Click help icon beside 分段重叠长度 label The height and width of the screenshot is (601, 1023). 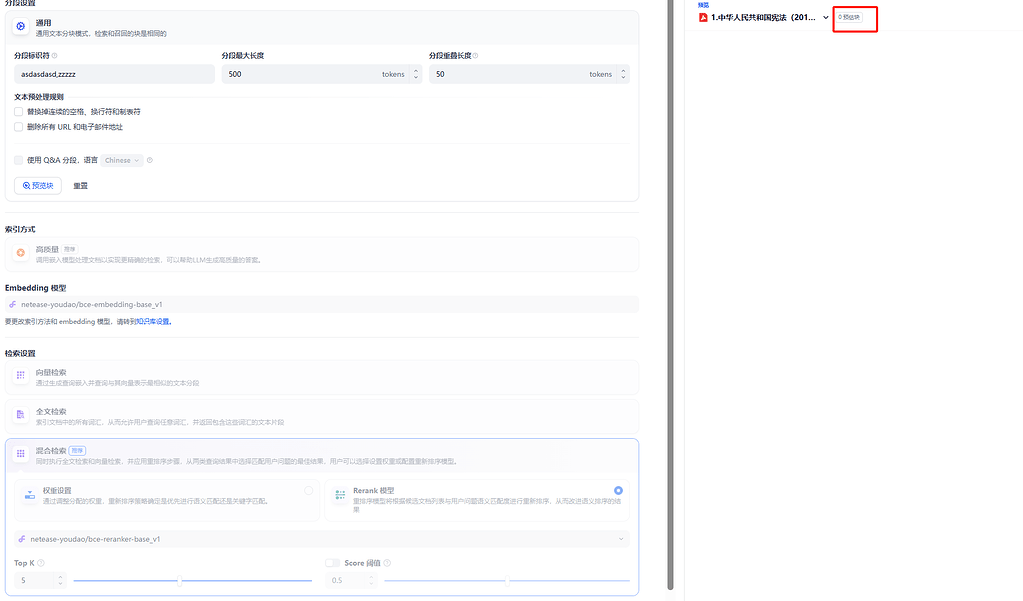(476, 55)
